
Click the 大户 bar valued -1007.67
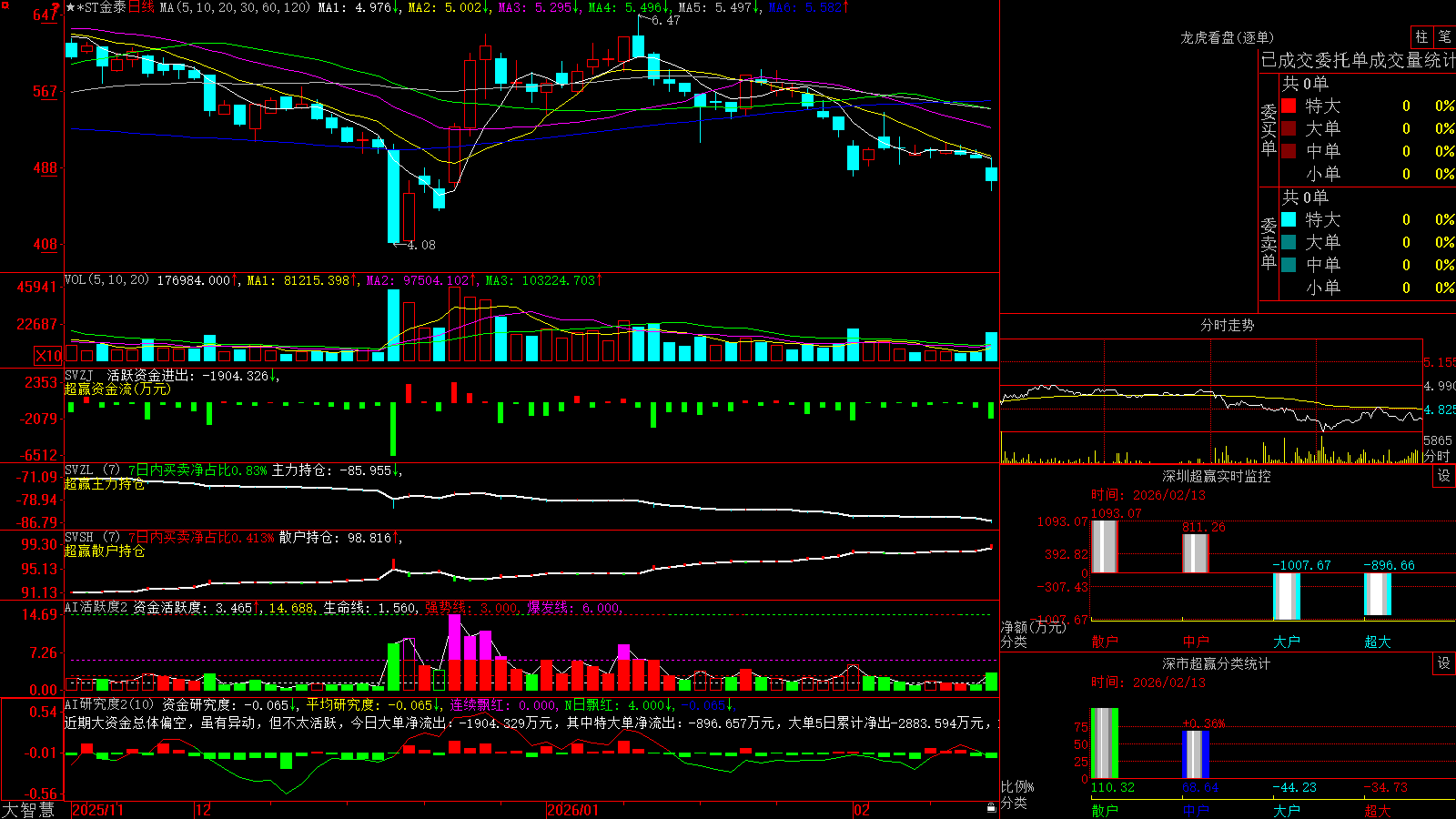pos(1287,596)
